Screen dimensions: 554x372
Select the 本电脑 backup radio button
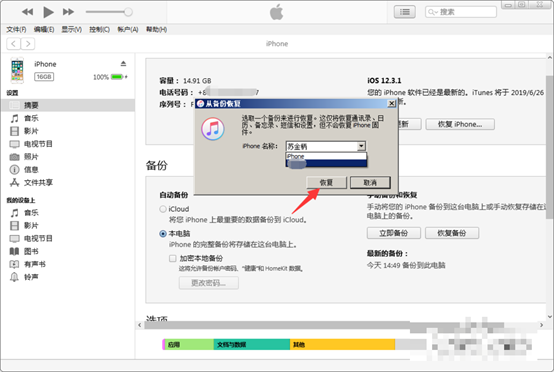coord(163,234)
